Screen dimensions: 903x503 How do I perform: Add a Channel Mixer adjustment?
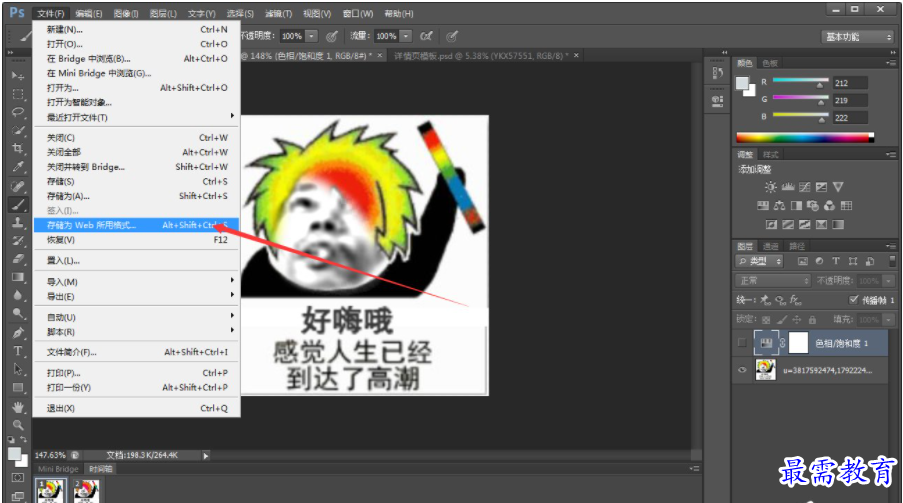pyautogui.click(x=829, y=206)
